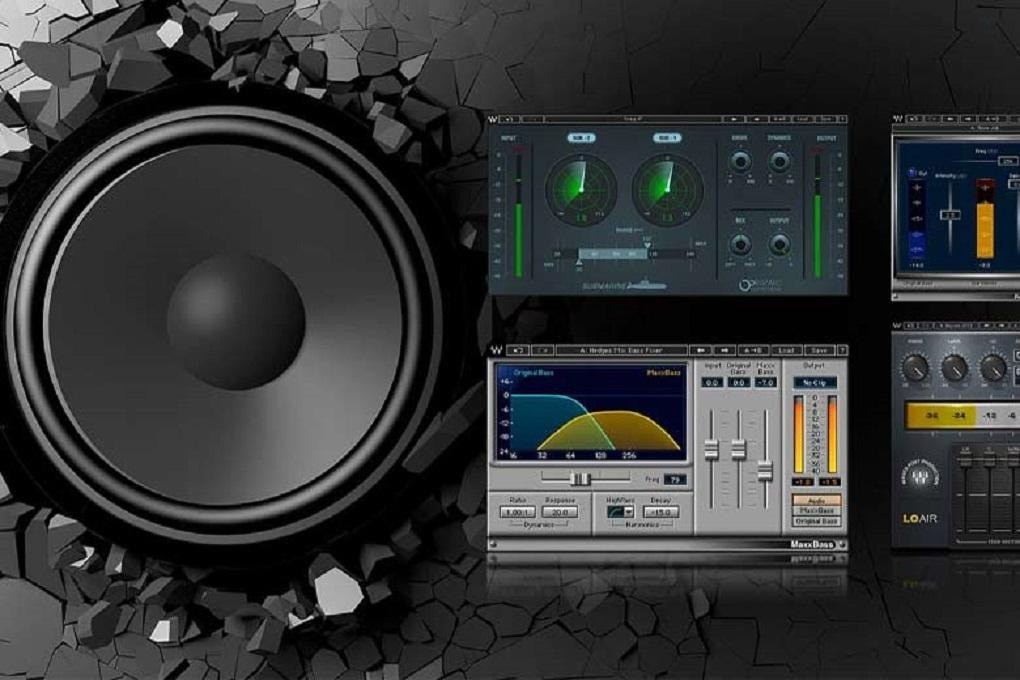Click the Output knob in Submarine plugin
The width and height of the screenshot is (1020, 680).
(x=780, y=244)
